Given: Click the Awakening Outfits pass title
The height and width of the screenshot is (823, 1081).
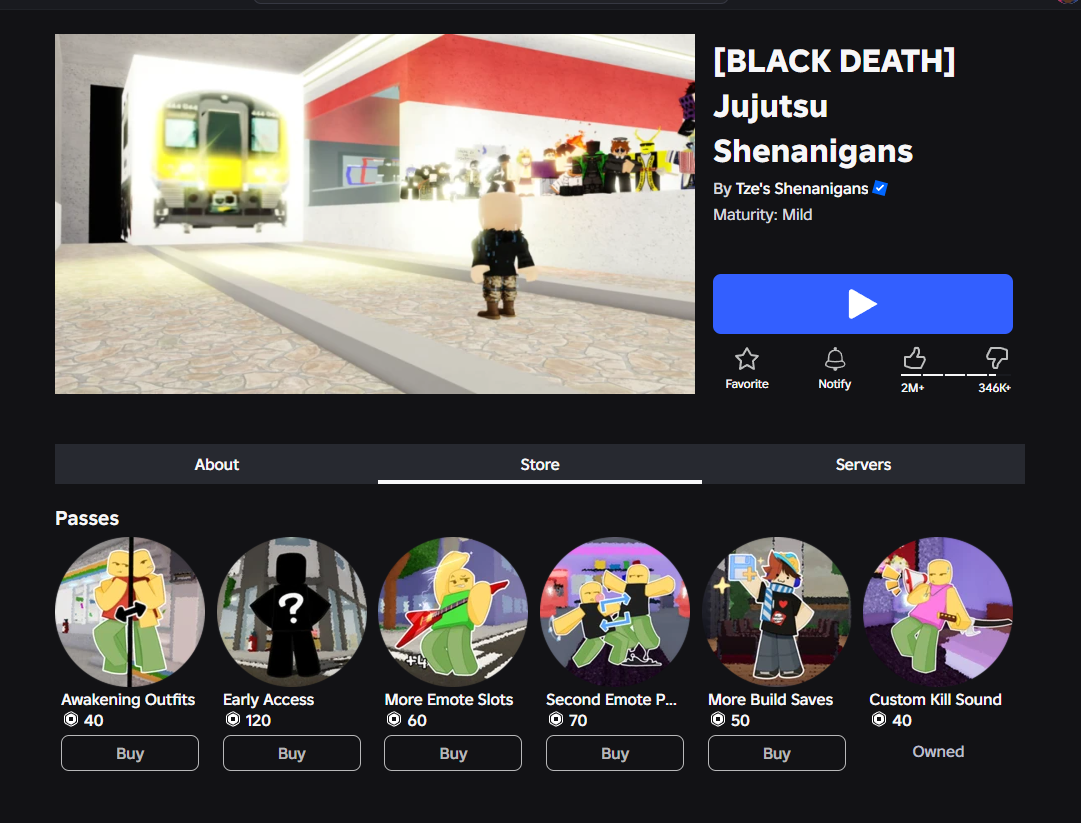Looking at the screenshot, I should 128,700.
